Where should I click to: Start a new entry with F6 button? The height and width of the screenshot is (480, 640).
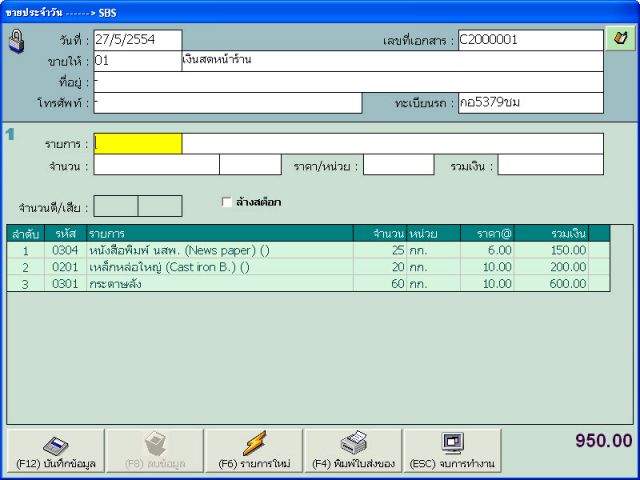pos(254,451)
